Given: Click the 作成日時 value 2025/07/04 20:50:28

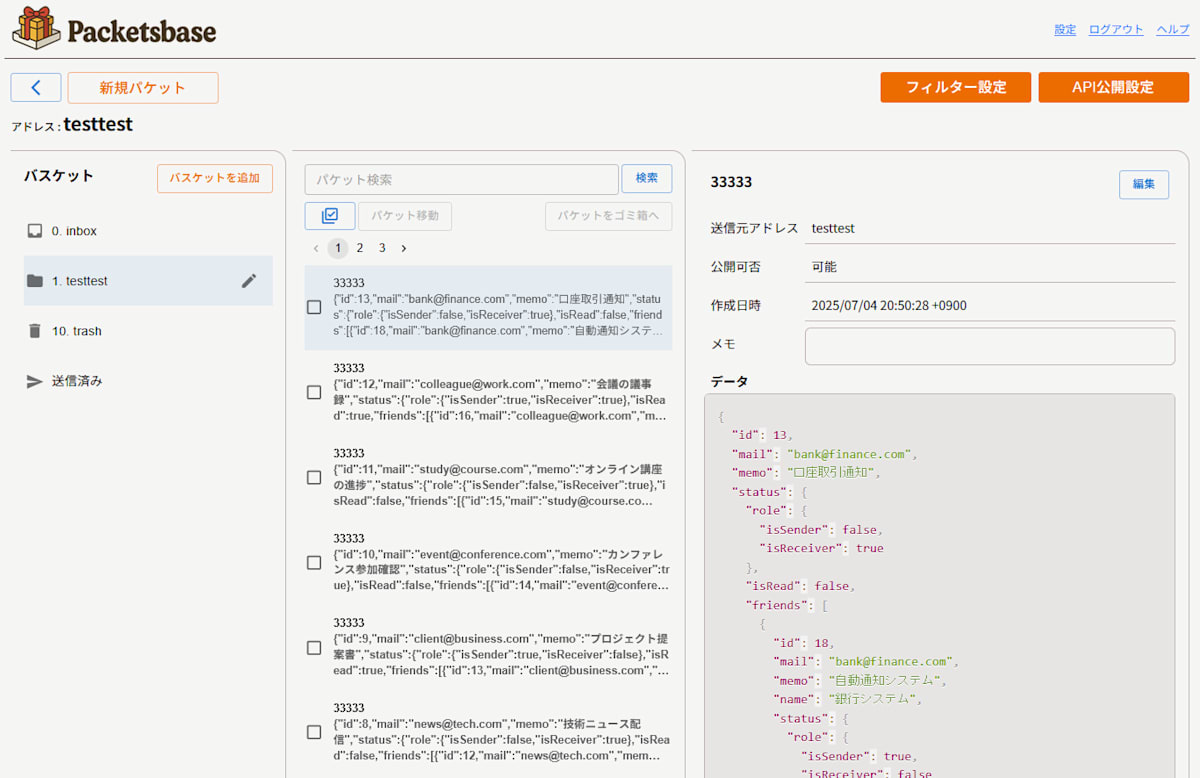Looking at the screenshot, I should tap(889, 305).
